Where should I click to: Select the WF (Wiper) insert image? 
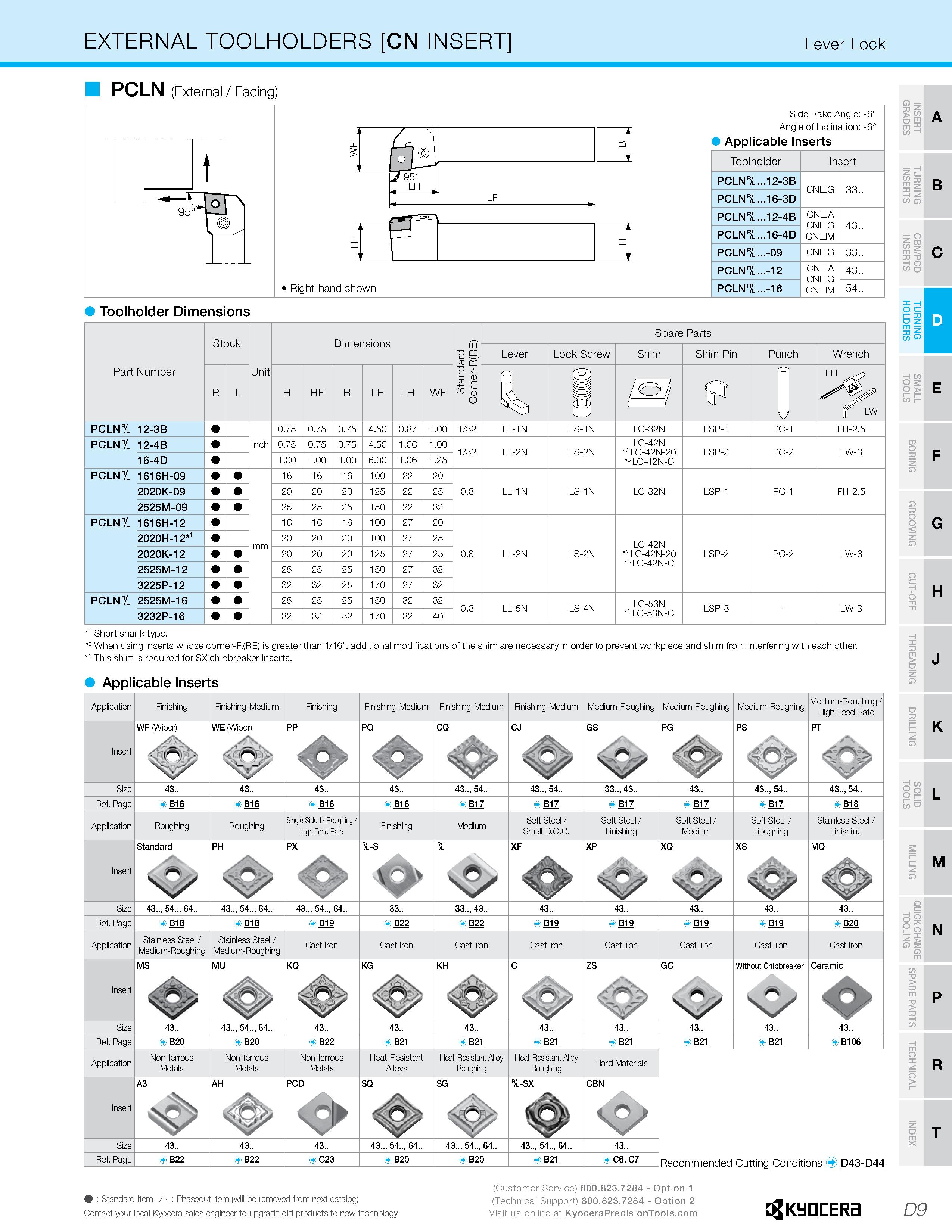coord(172,756)
